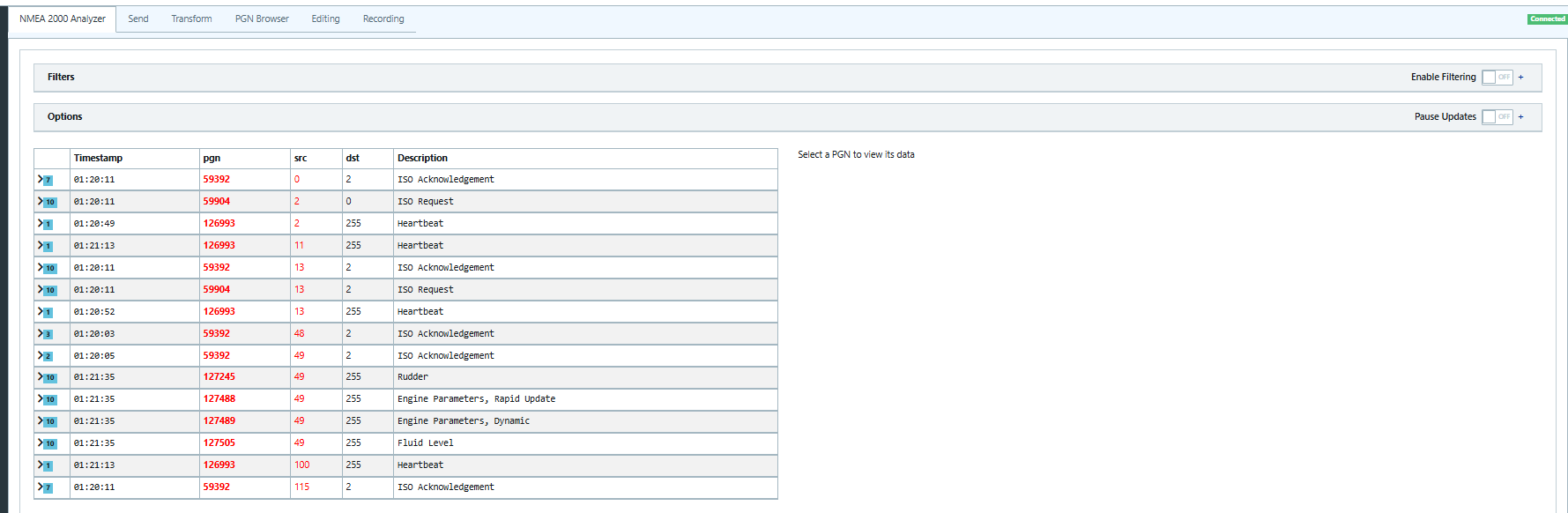Select PGN 127245 in the table
1568x513 pixels.
pyautogui.click(x=219, y=376)
